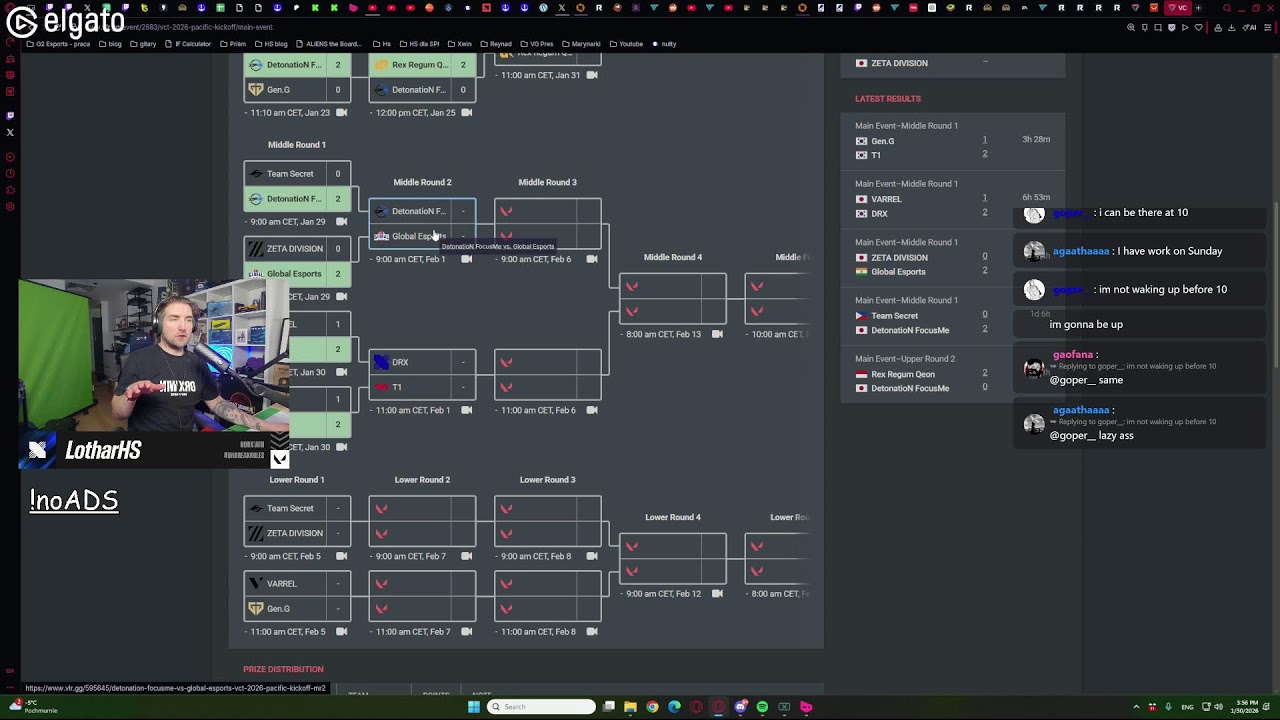Open the Team Secret vs DetonatioN FocusMe latest result
This screenshot has height=720, width=1280.
coord(953,315)
